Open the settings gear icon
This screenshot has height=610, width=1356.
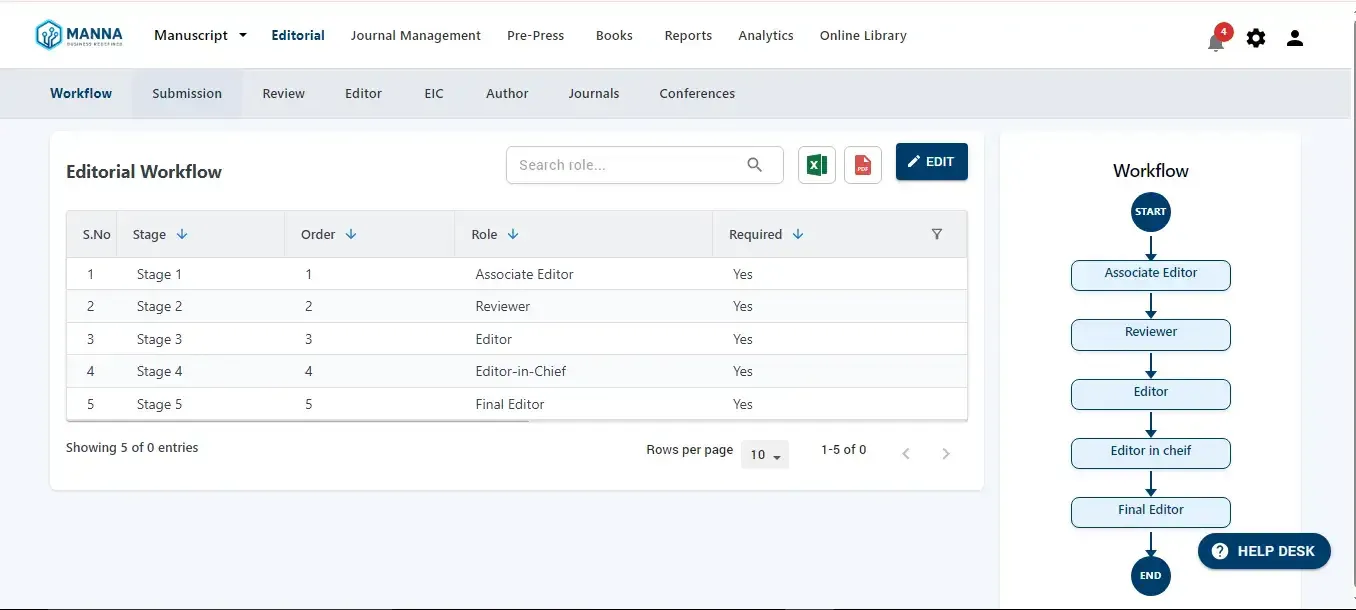tap(1256, 38)
